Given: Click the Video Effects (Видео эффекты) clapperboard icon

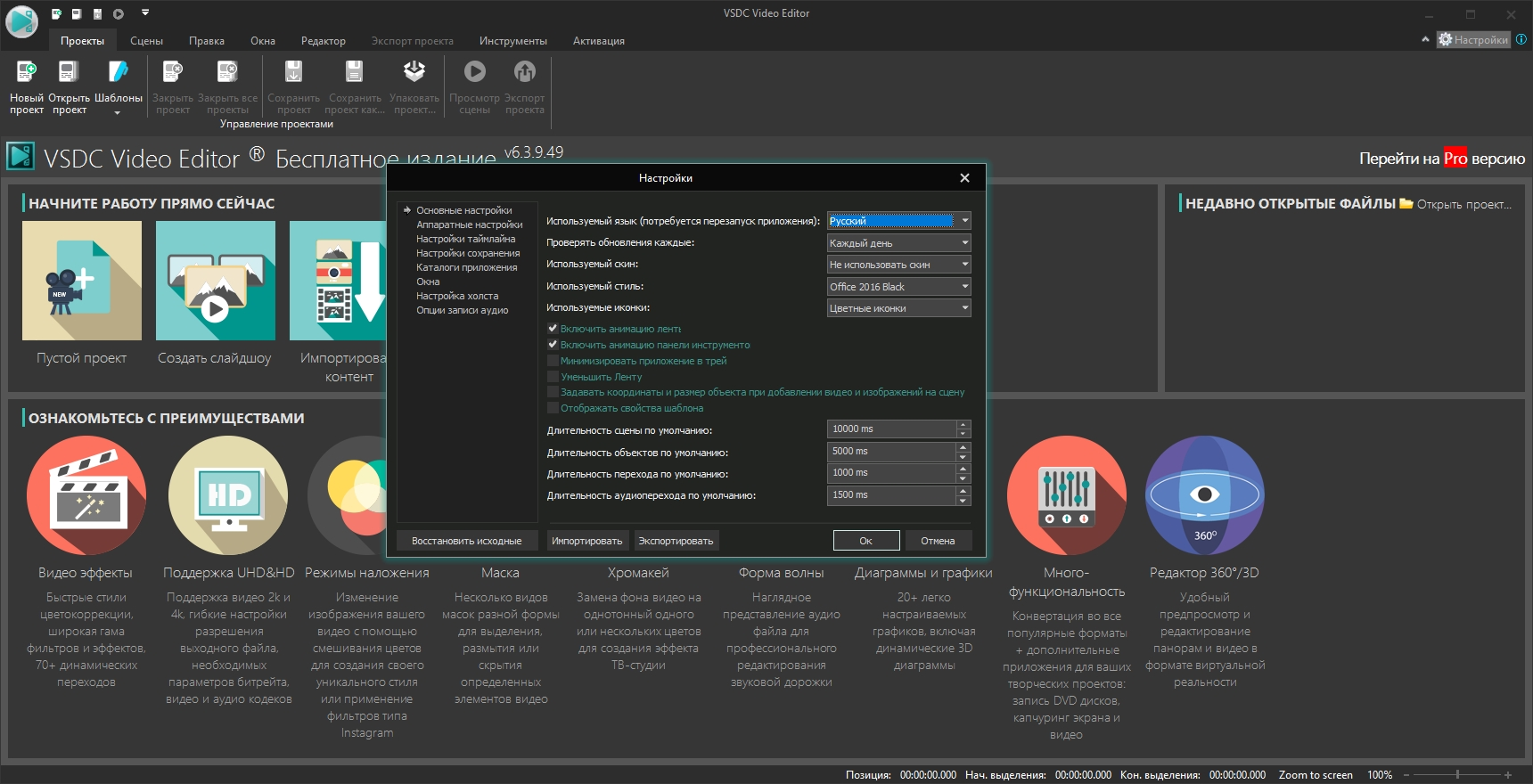Looking at the screenshot, I should [86, 495].
